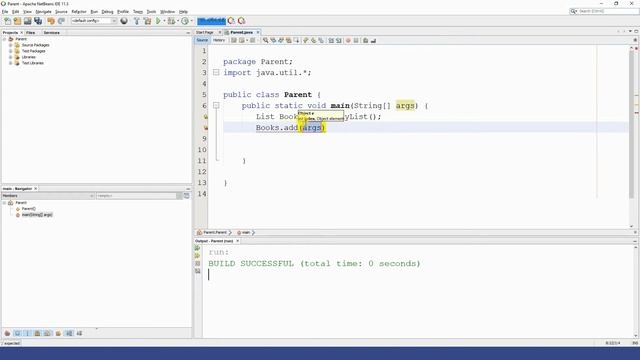640x360 pixels.
Task: Select main(String[] args) in Navigator
Action: click(x=37, y=215)
